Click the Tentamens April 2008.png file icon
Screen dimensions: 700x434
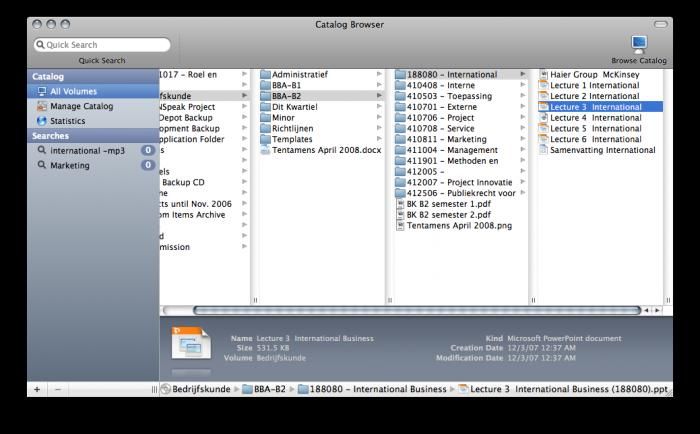click(400, 225)
